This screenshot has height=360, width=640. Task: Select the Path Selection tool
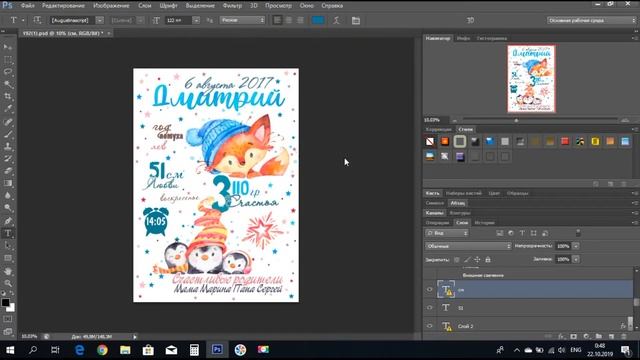(x=8, y=246)
